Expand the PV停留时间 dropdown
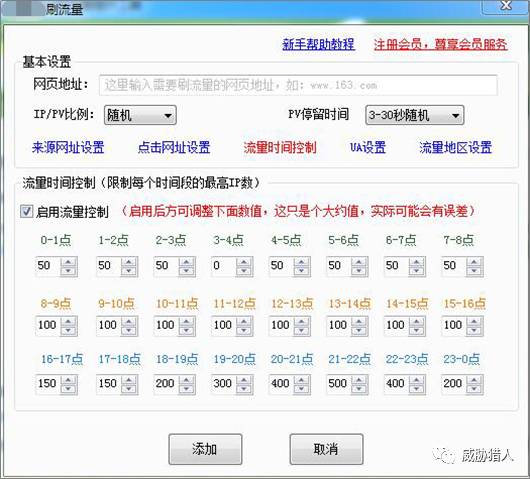Viewport: 530px width, 479px height. point(414,115)
